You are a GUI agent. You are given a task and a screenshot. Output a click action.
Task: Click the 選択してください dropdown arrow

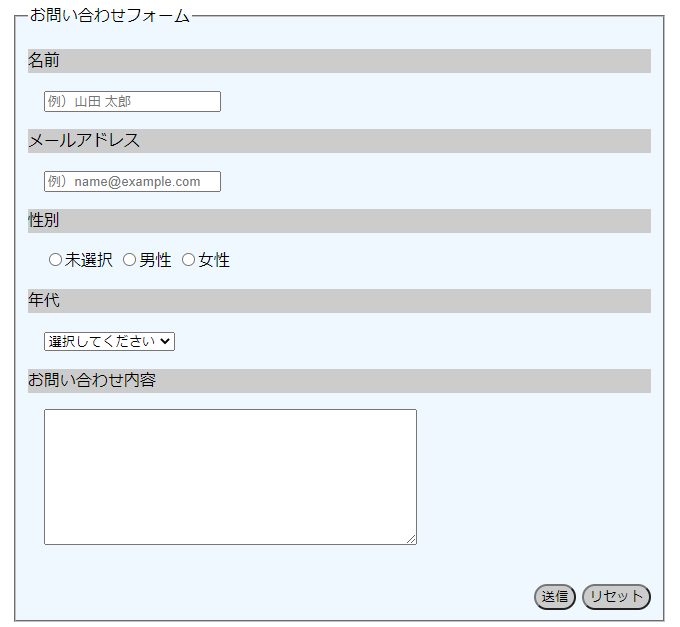pyautogui.click(x=166, y=341)
